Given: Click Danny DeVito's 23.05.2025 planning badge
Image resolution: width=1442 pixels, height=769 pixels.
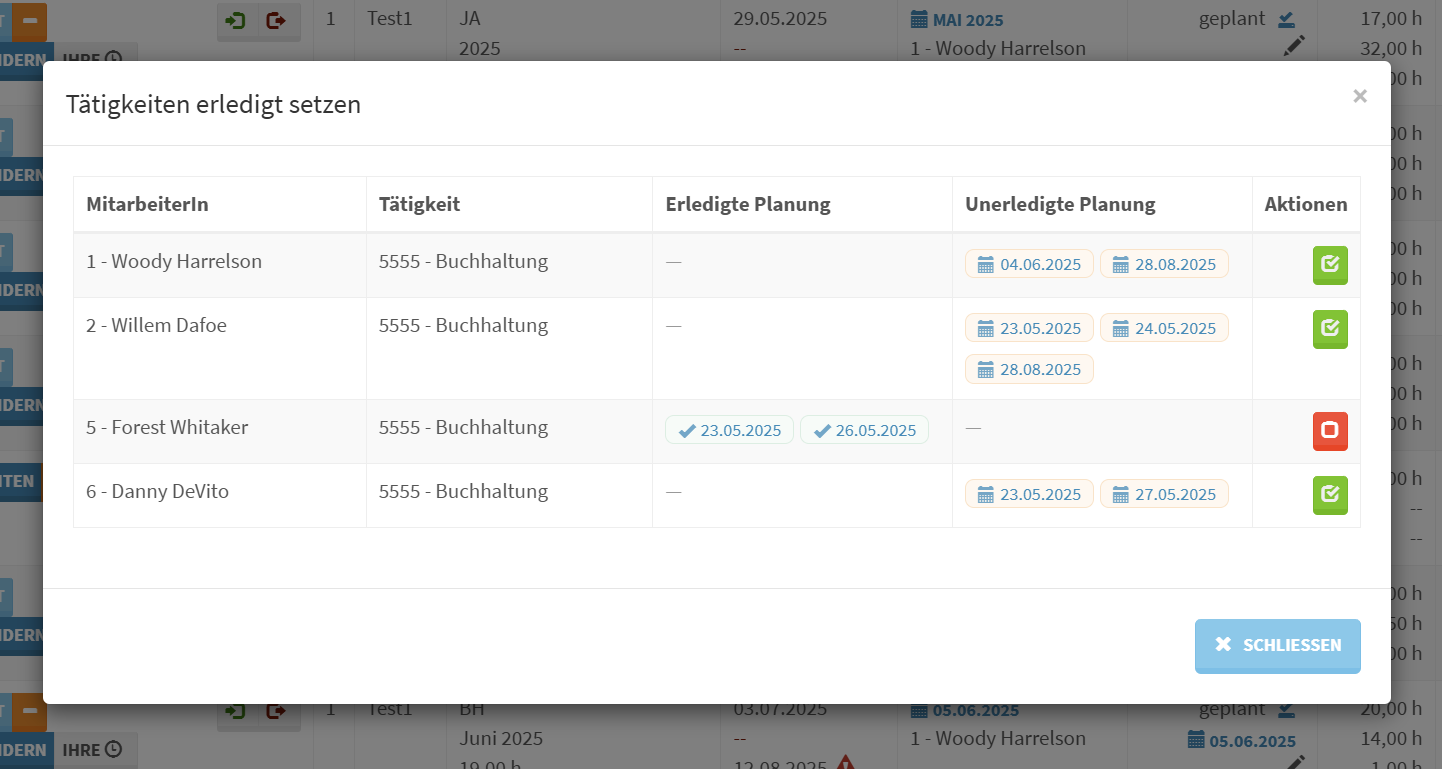Looking at the screenshot, I should point(1029,494).
